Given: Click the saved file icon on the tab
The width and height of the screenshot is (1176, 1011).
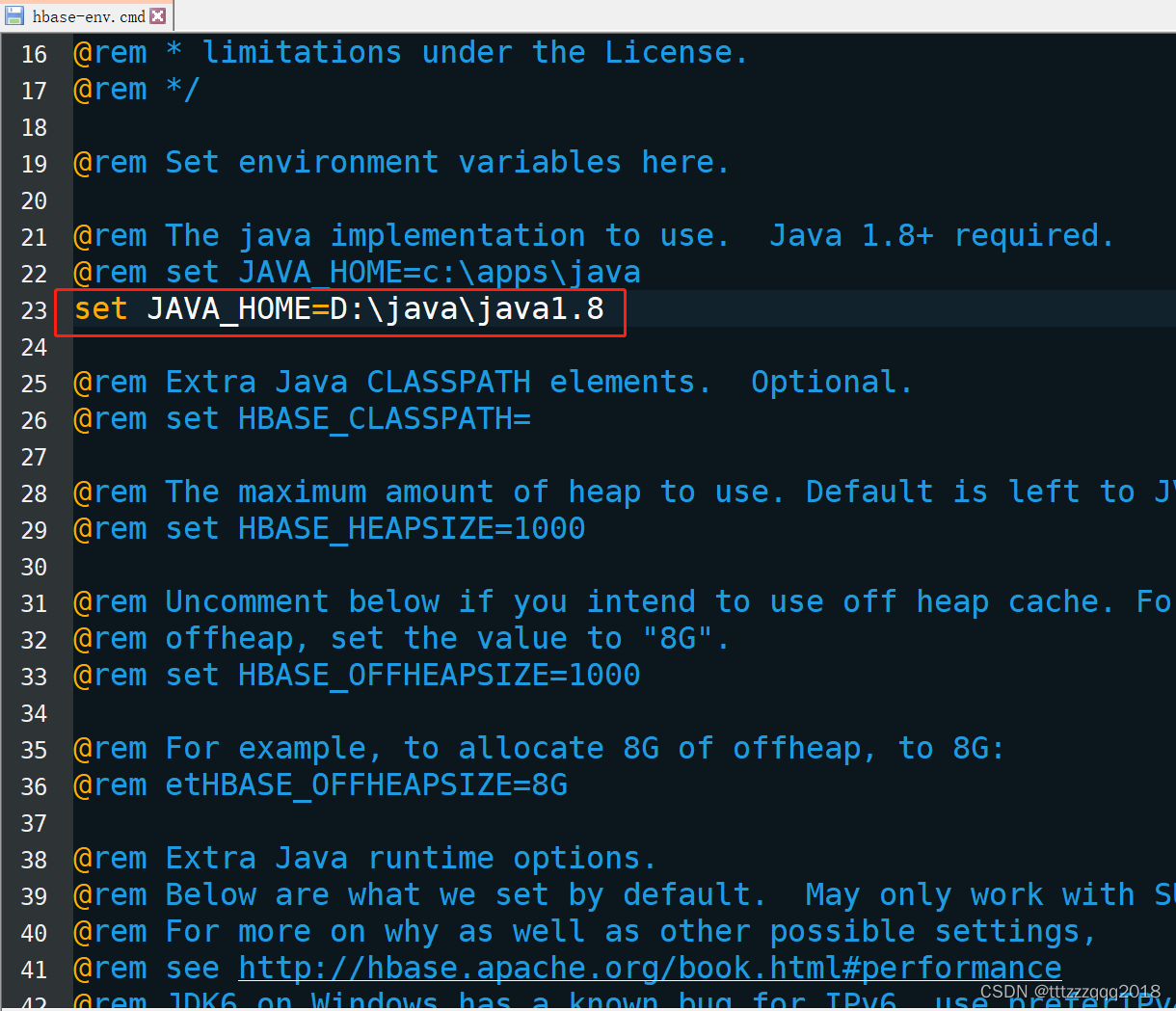Looking at the screenshot, I should [x=13, y=15].
